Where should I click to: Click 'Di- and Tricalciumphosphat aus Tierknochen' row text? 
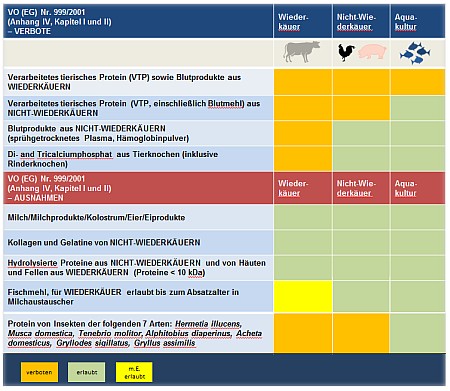click(113, 159)
